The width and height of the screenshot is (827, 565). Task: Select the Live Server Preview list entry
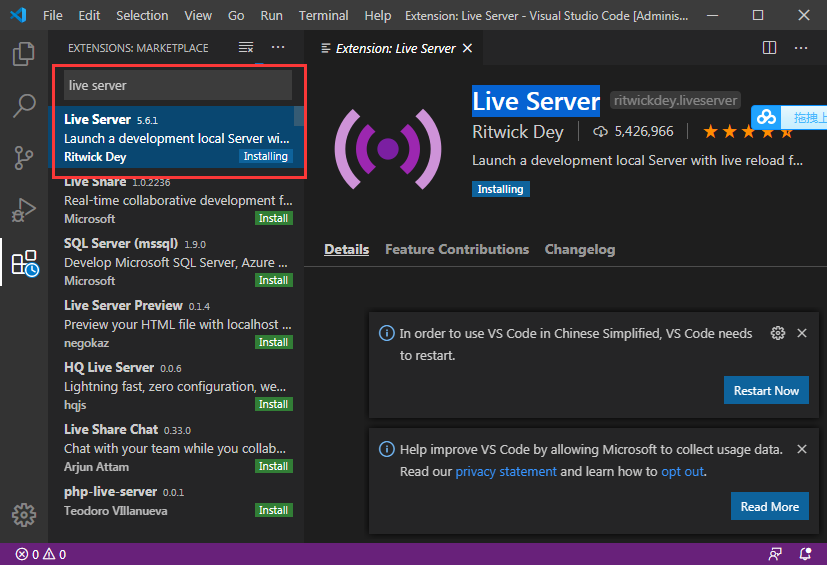click(x=176, y=324)
